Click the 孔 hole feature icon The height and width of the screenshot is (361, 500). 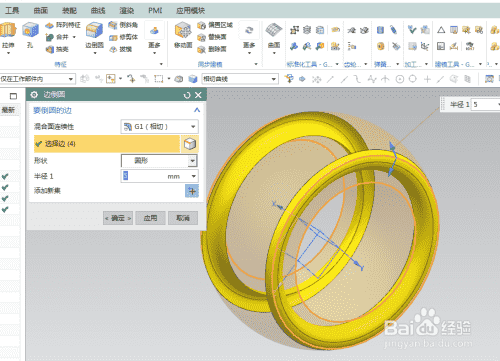point(30,34)
